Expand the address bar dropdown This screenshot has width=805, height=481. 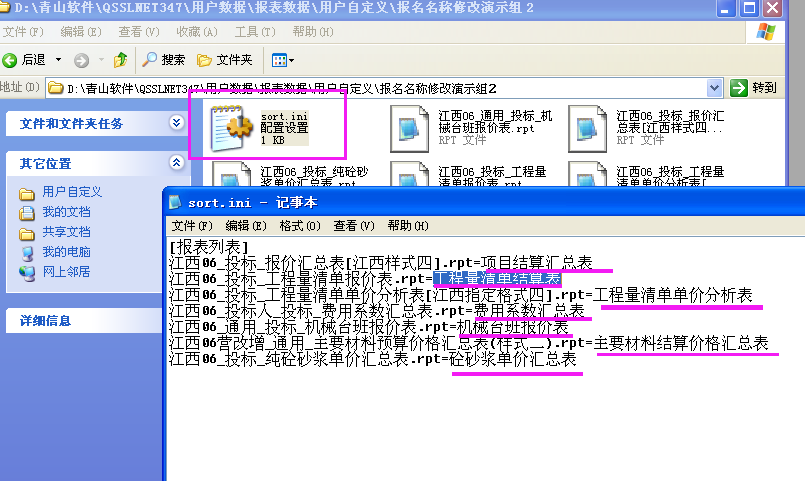coord(715,88)
